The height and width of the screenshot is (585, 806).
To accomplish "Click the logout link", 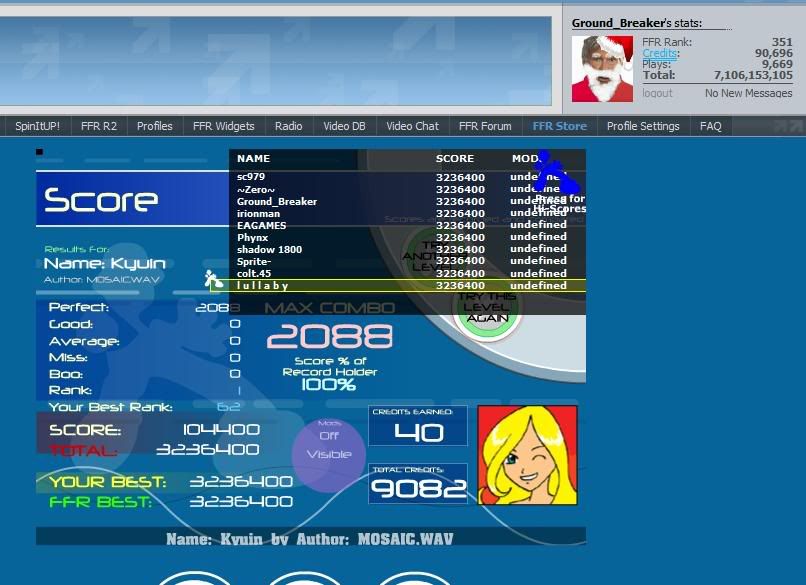I will [657, 93].
